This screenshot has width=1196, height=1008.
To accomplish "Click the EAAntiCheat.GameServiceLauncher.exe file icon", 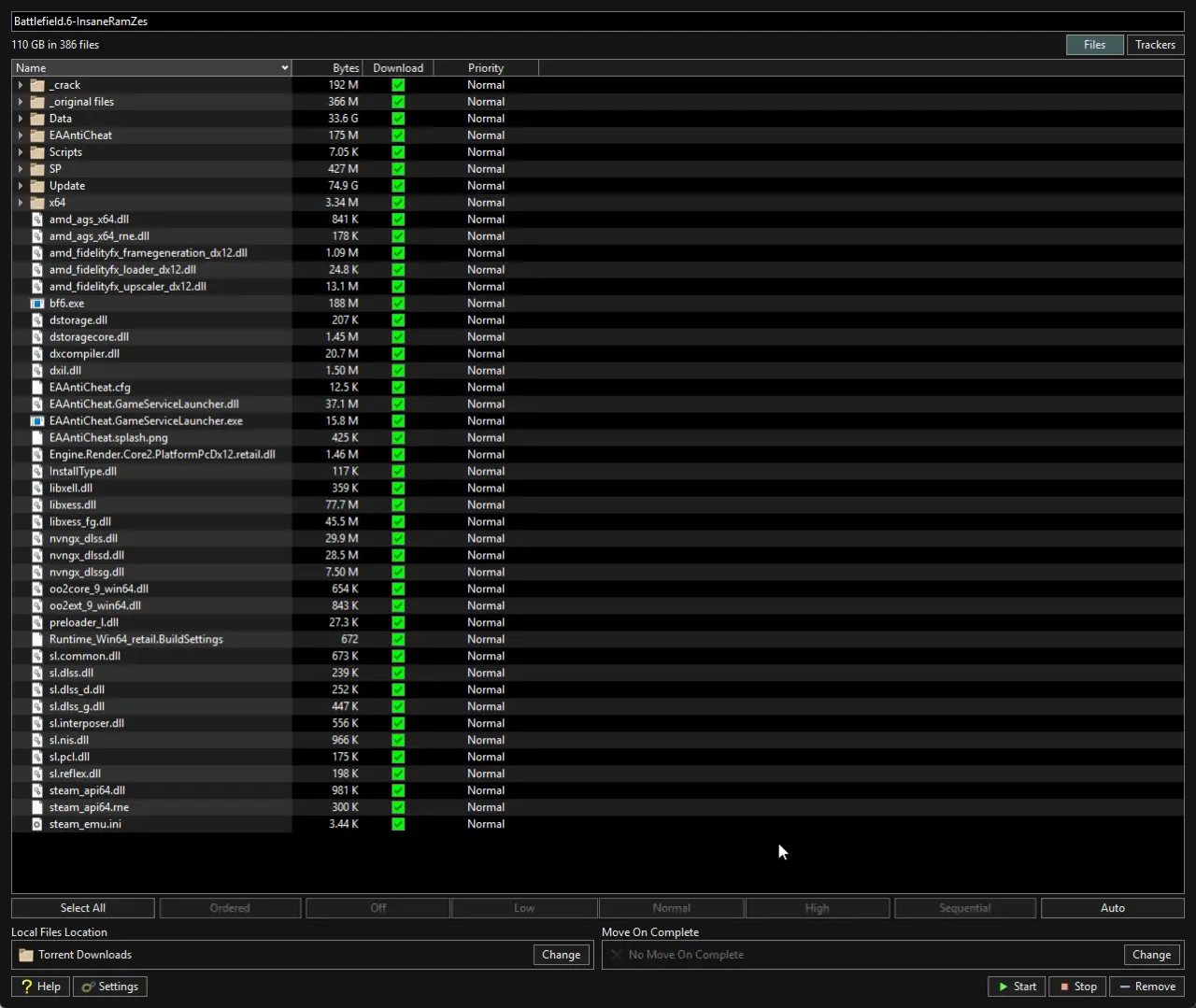I will pos(37,421).
